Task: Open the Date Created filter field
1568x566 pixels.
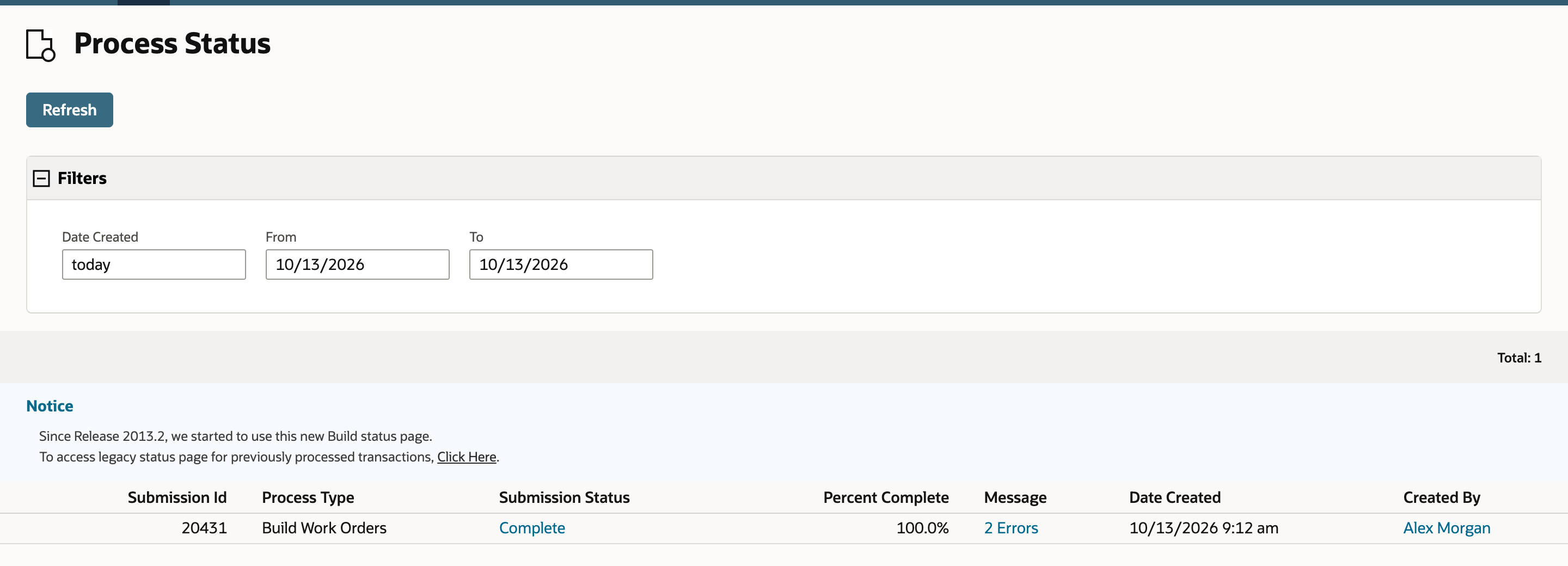Action: 154,264
